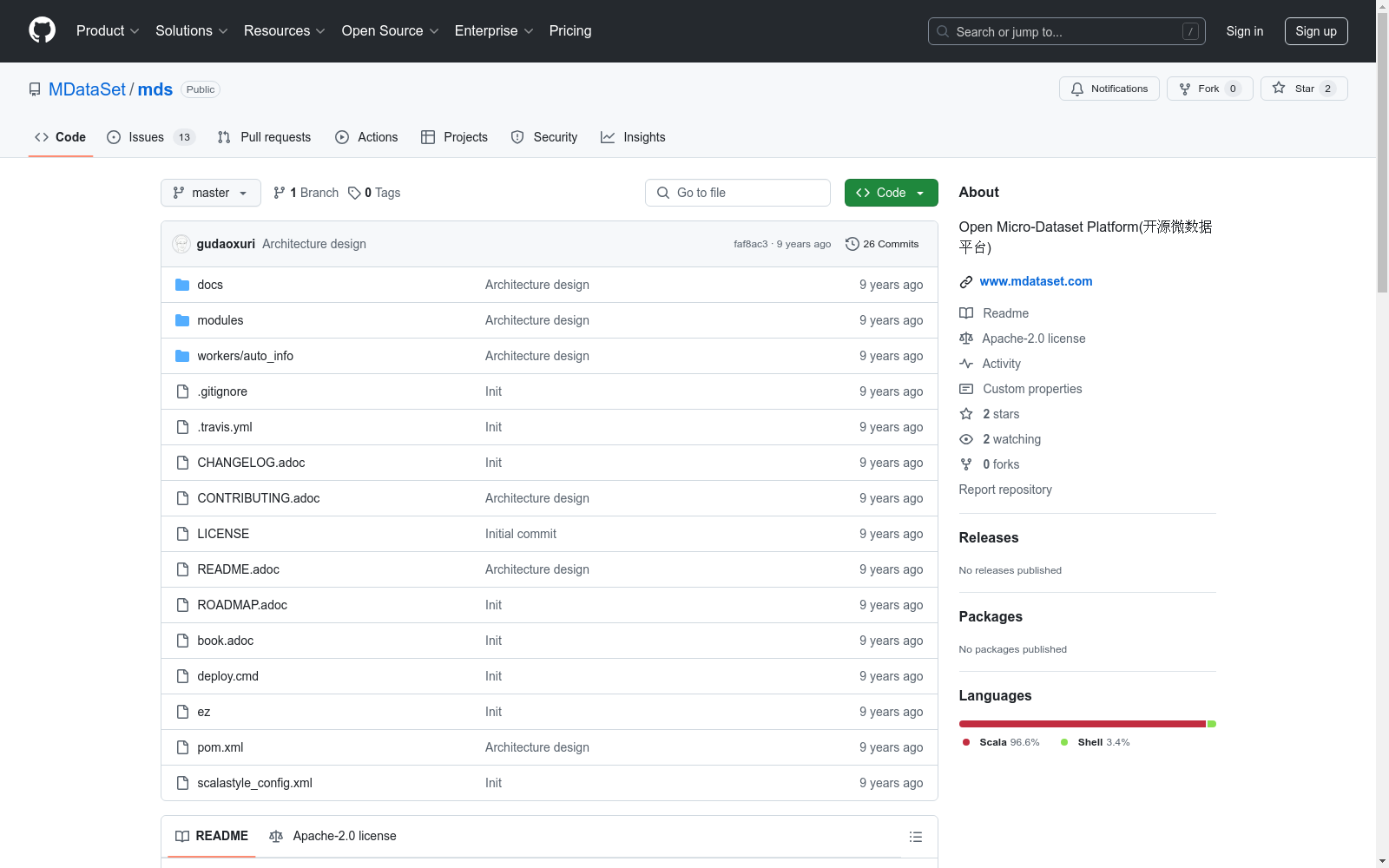1389x868 pixels.
Task: Click the scale icon beside Apache-2.0 license
Action: pos(966,339)
